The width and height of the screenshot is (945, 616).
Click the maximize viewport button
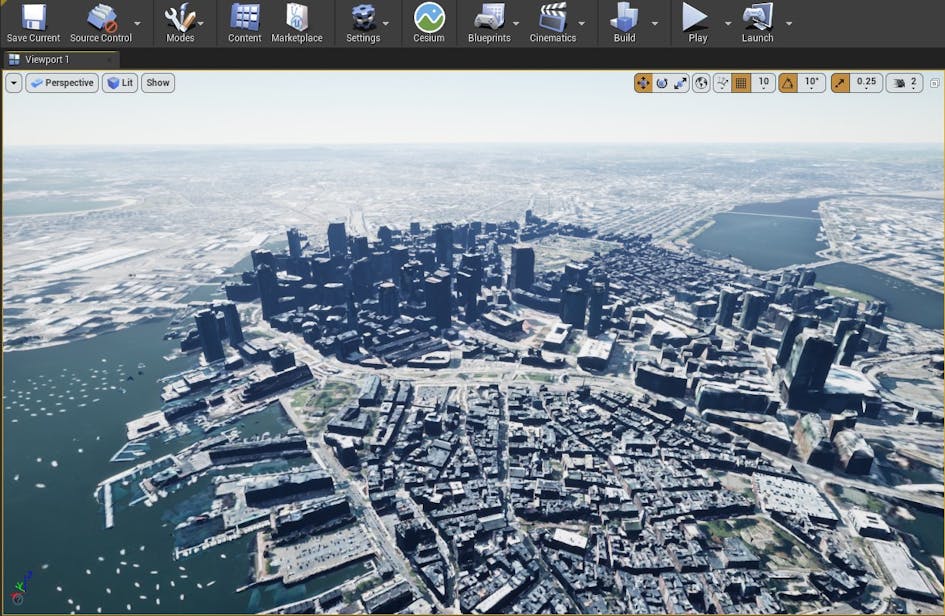click(x=932, y=83)
